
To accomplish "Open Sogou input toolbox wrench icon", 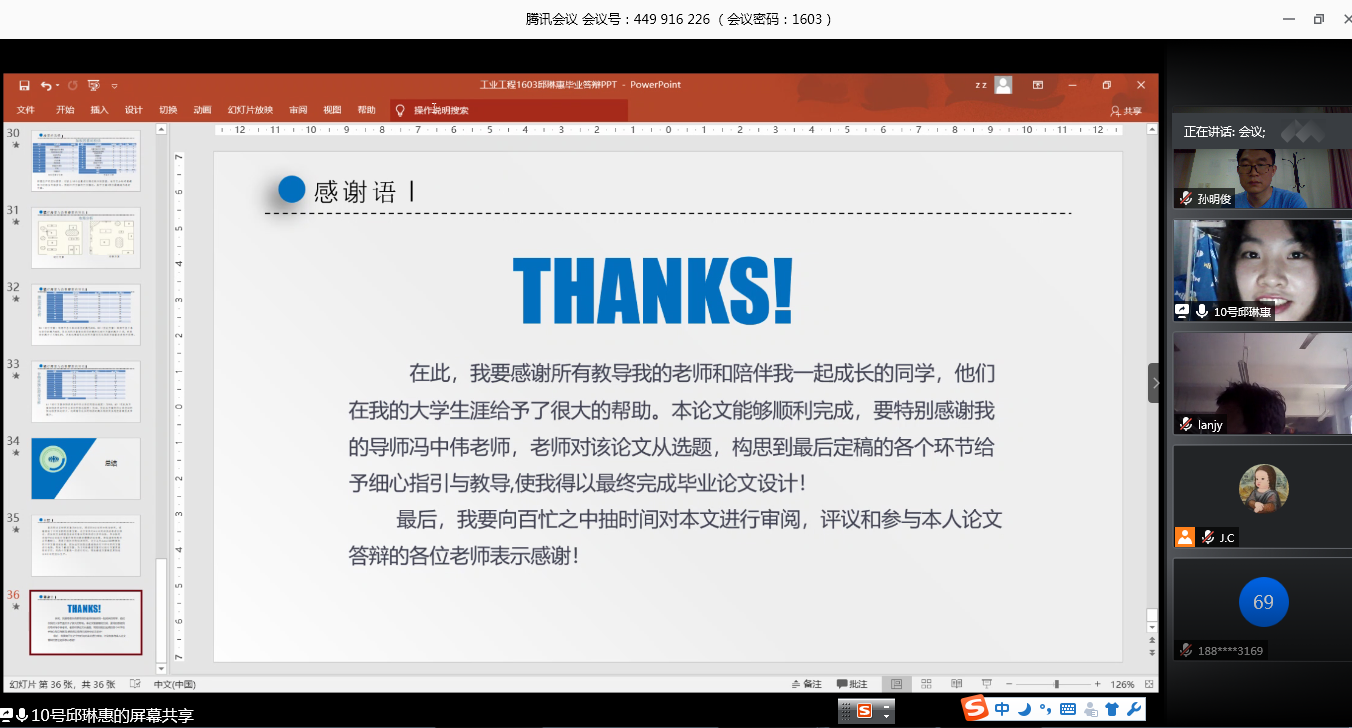I will (x=1134, y=710).
